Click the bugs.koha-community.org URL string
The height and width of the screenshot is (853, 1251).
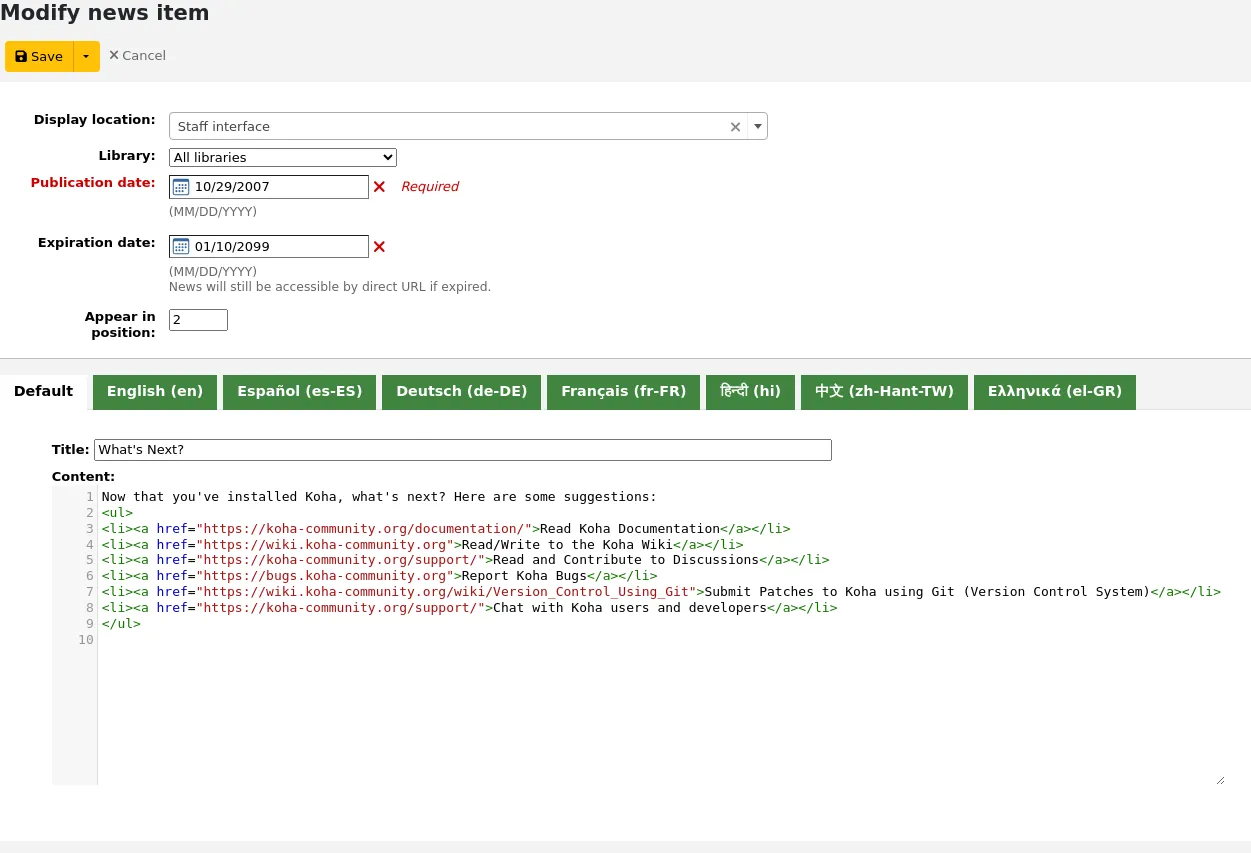[x=325, y=576]
